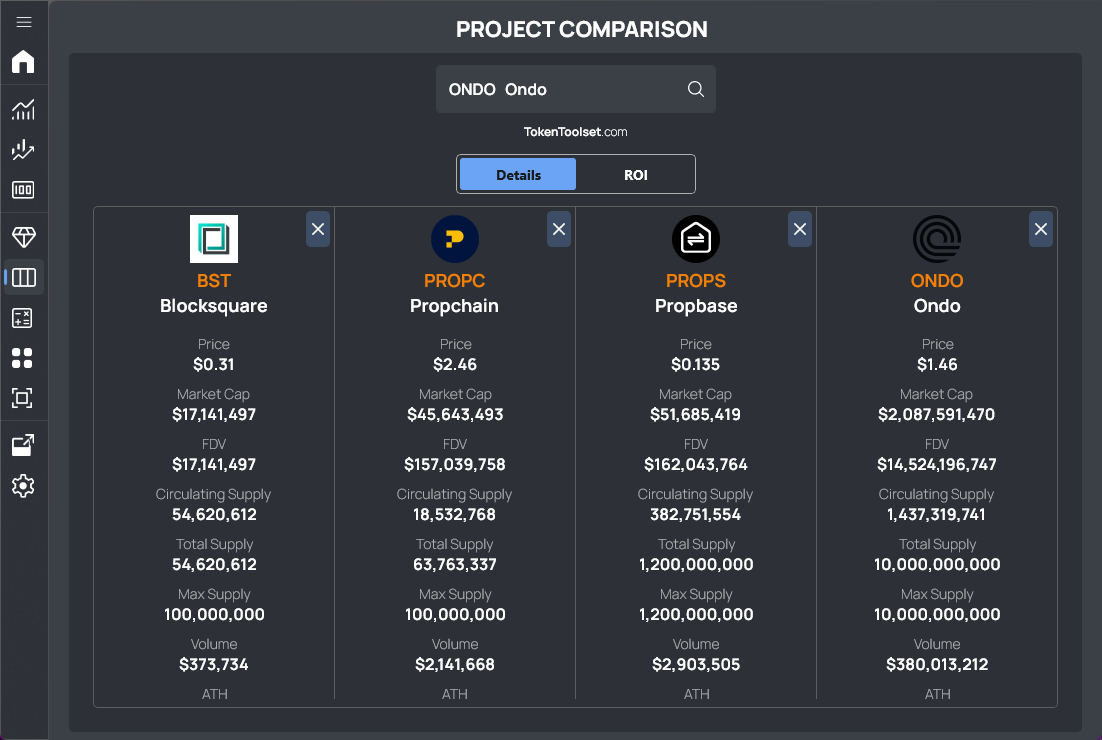Select volume $2,903,505
Viewport: 1102px width, 740px height.
pyautogui.click(x=696, y=663)
